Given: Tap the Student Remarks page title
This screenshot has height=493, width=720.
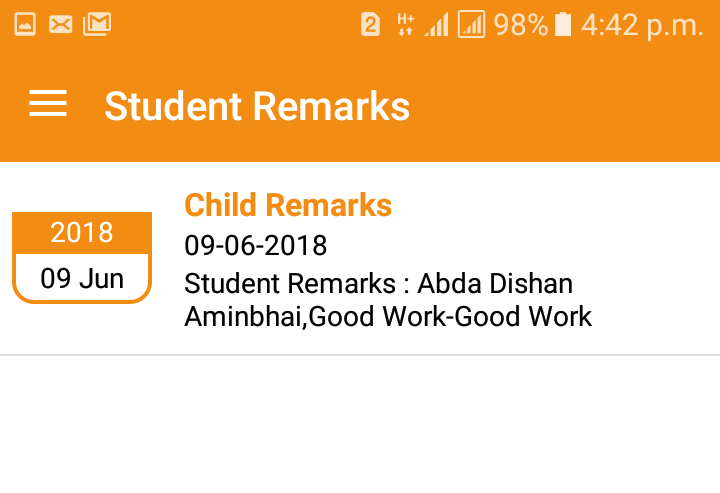Looking at the screenshot, I should point(257,106).
